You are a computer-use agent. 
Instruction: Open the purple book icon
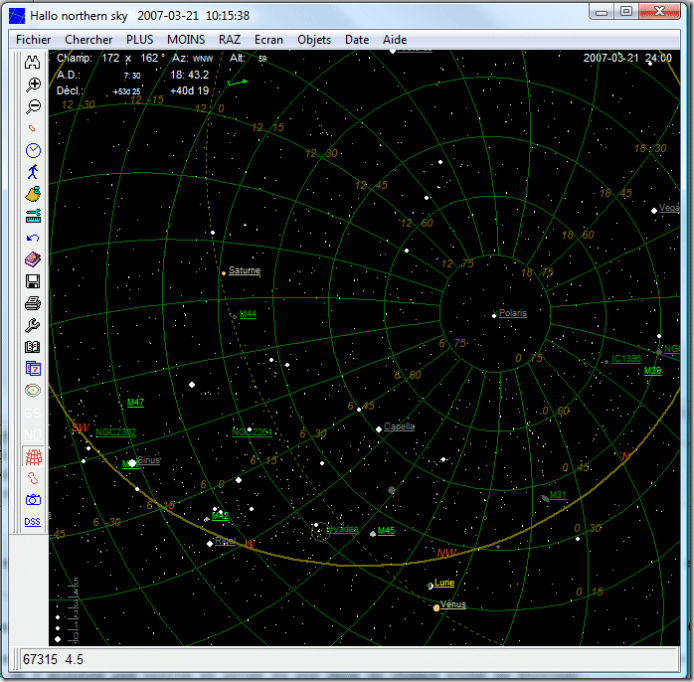(33, 259)
